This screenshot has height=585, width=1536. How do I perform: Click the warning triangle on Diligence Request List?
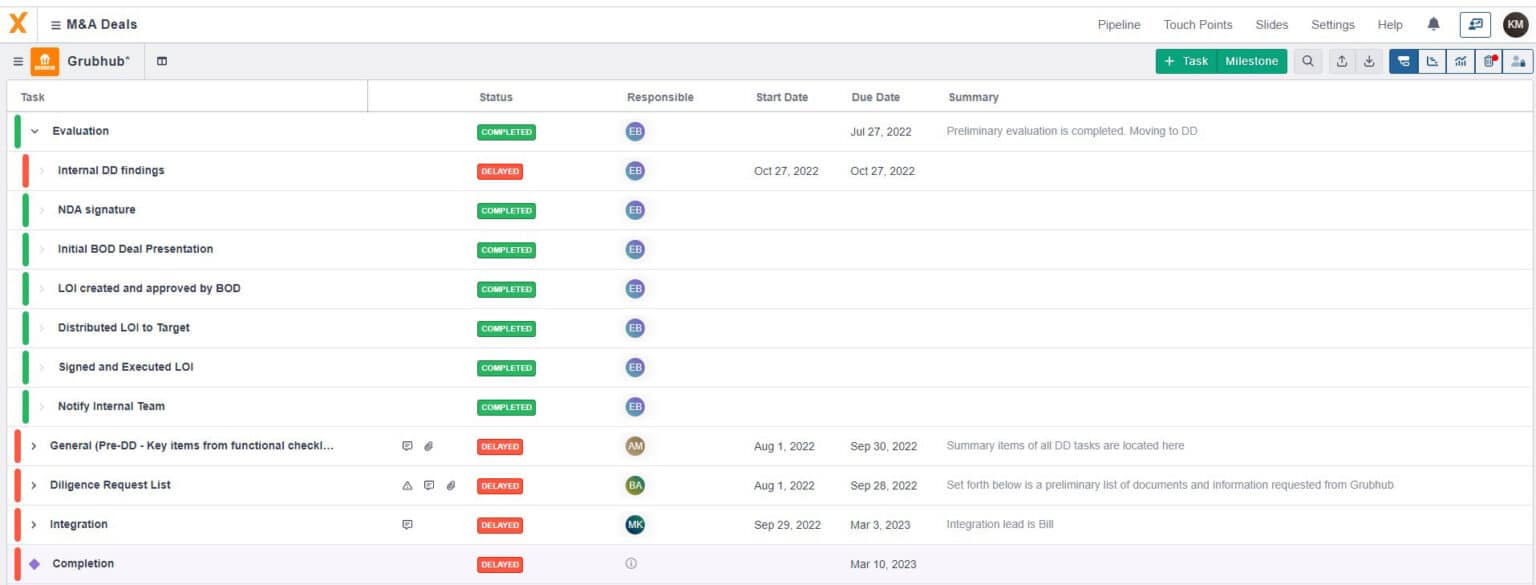[407, 485]
